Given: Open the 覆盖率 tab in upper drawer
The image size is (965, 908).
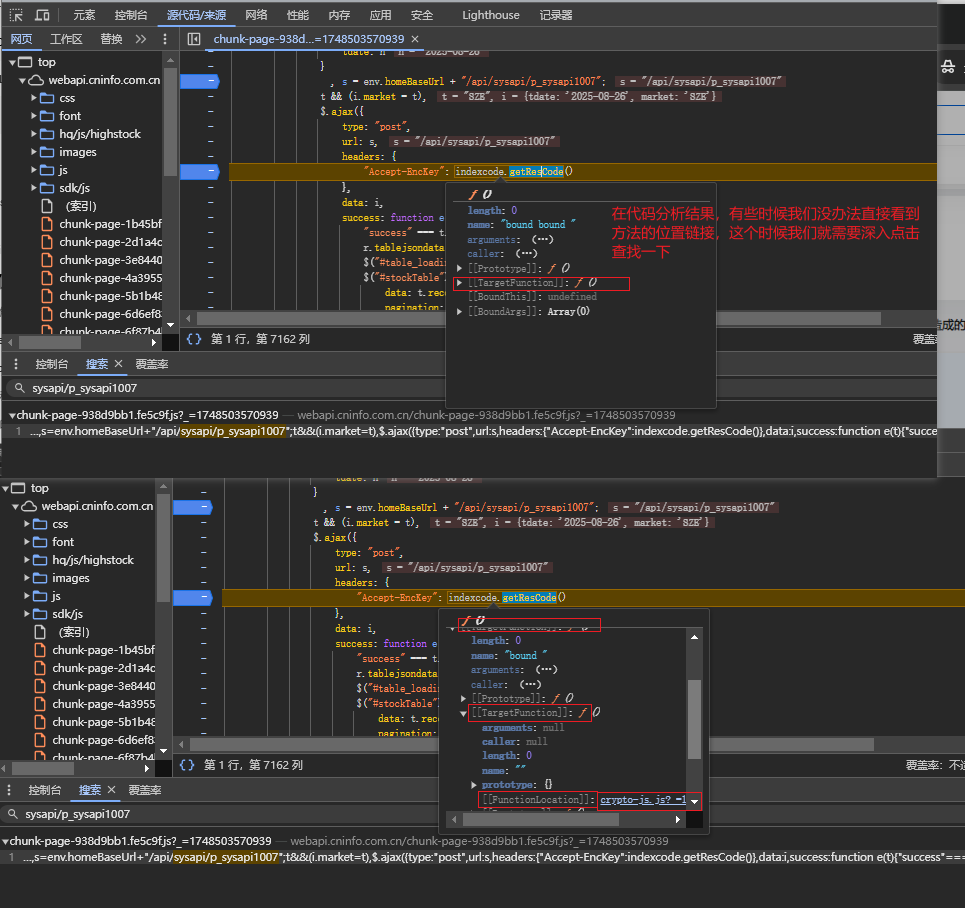Looking at the screenshot, I should (151, 364).
